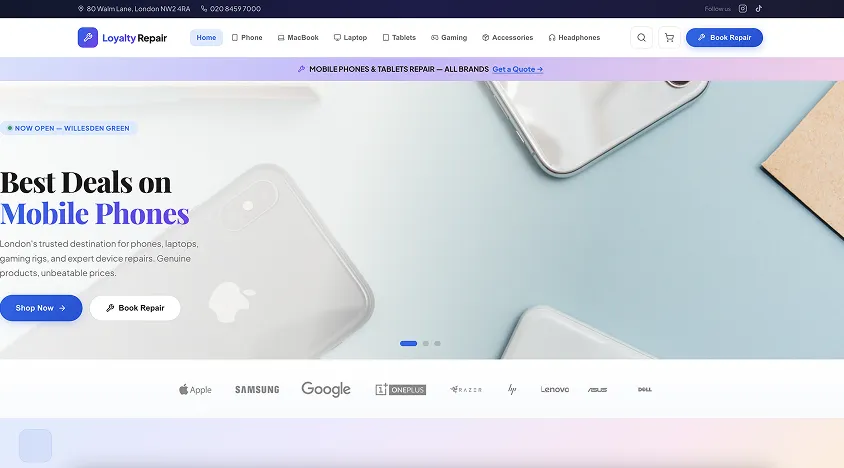The image size is (844, 468).
Task: Open the site search icon
Action: 641,38
